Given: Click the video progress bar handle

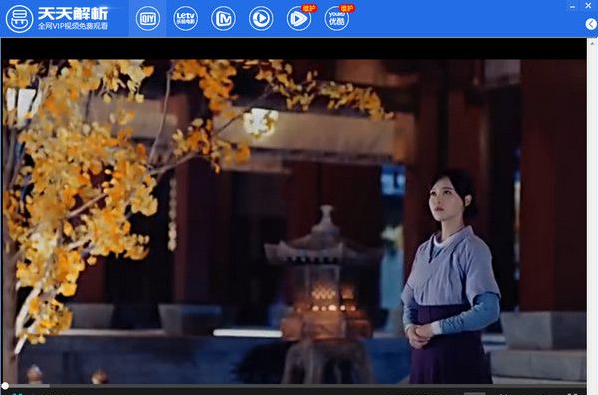Looking at the screenshot, I should pyautogui.click(x=5, y=386).
